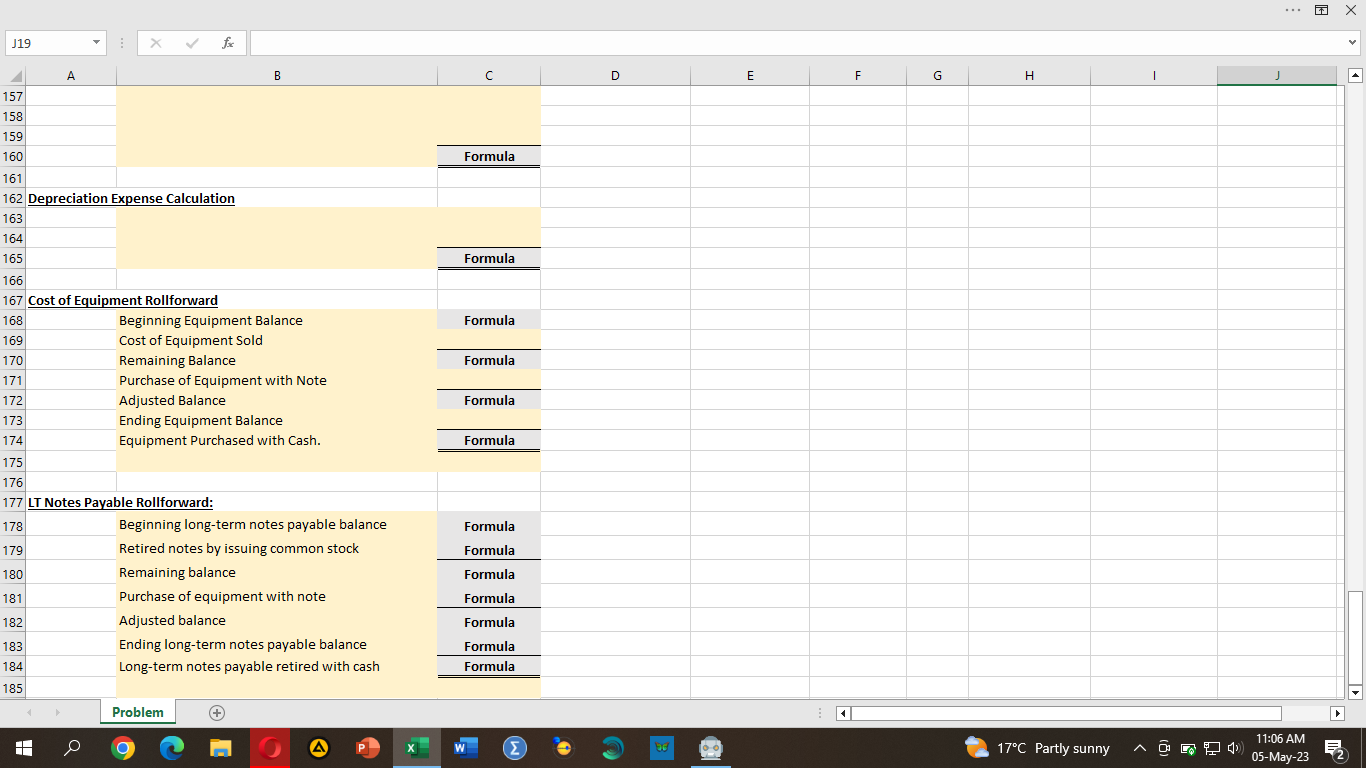The image size is (1366, 768).
Task: Click the horizontal scrollbar left arrow
Action: coord(842,713)
